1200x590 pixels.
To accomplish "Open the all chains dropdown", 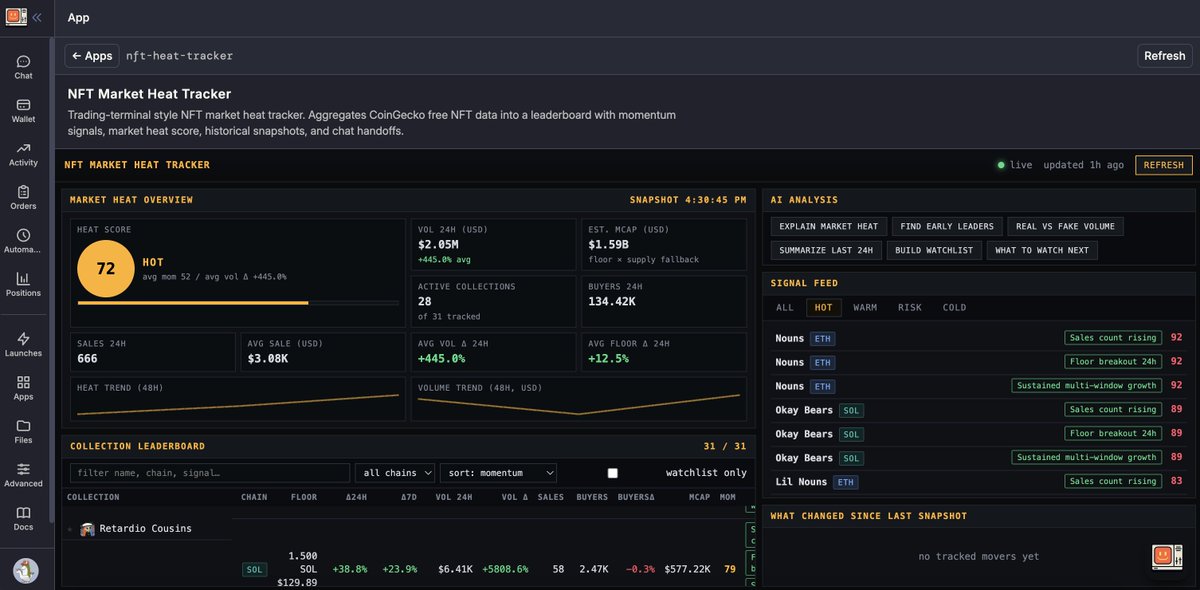I will 395,473.
